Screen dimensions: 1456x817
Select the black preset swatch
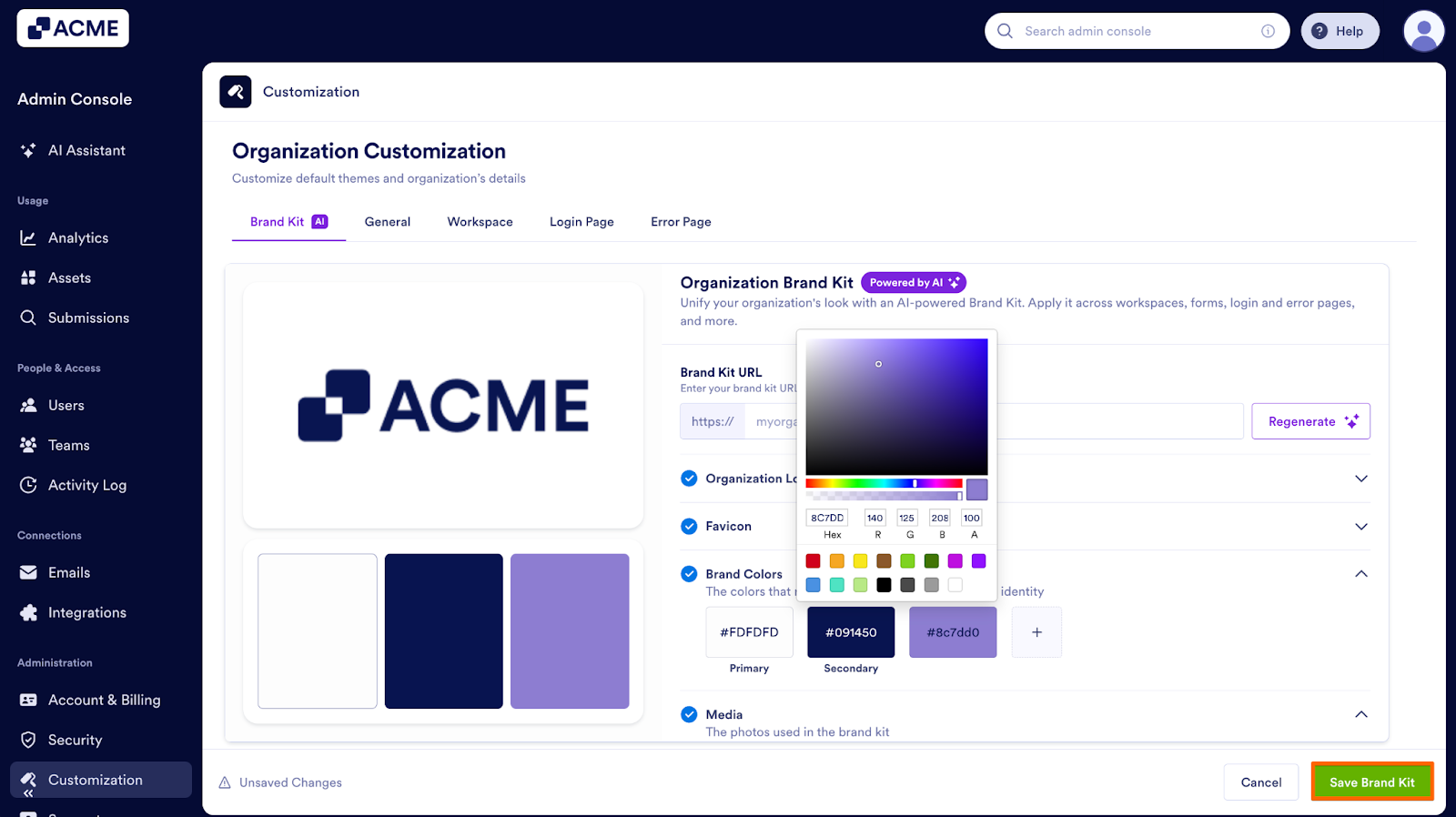(x=884, y=584)
